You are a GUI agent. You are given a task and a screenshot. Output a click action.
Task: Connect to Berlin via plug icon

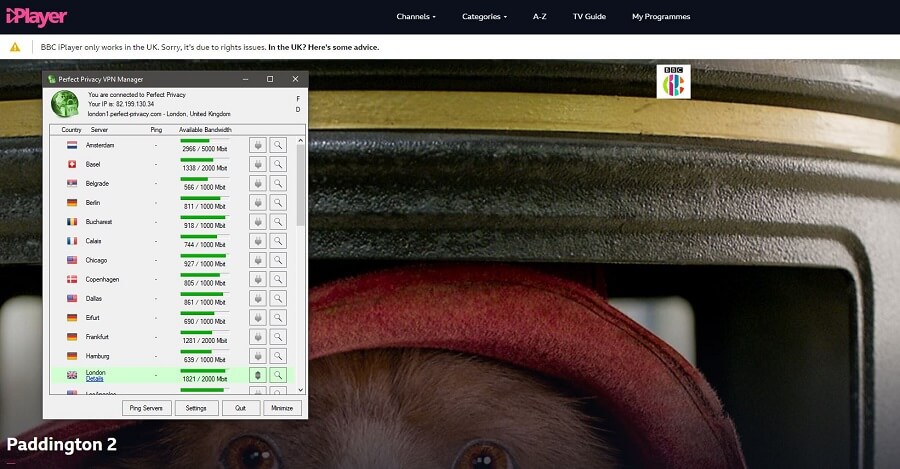pos(258,203)
